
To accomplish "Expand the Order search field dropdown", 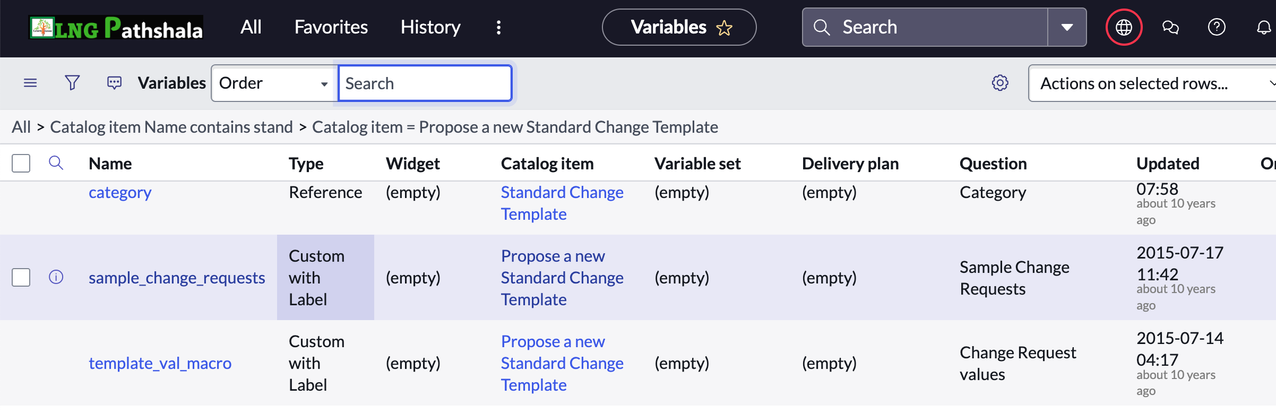I will pos(273,83).
